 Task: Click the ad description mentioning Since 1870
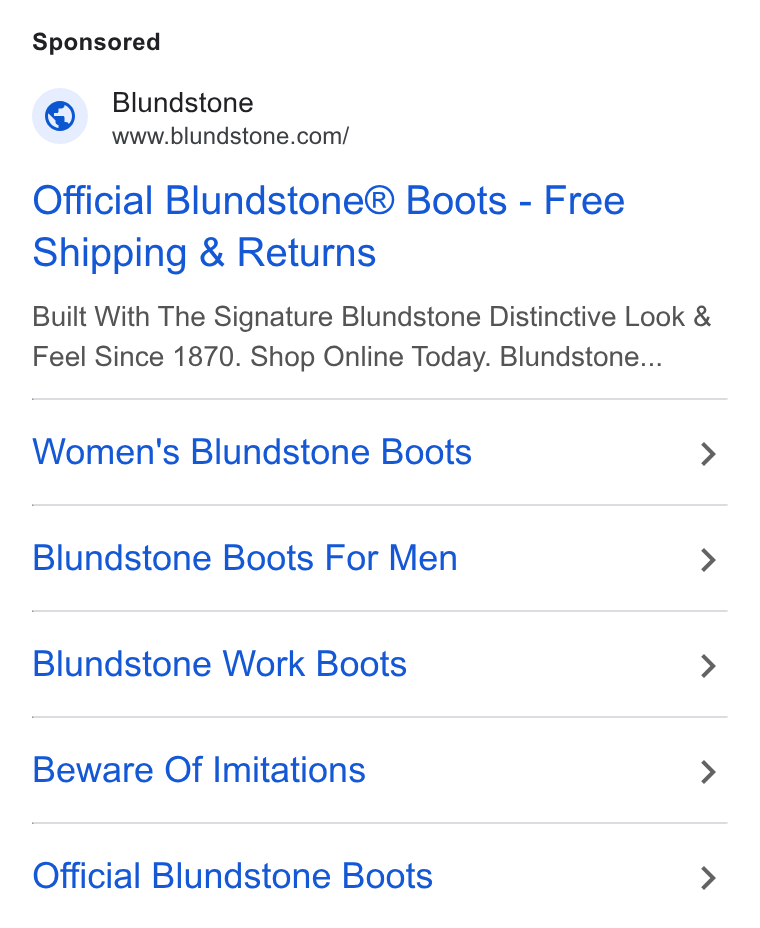[x=372, y=336]
